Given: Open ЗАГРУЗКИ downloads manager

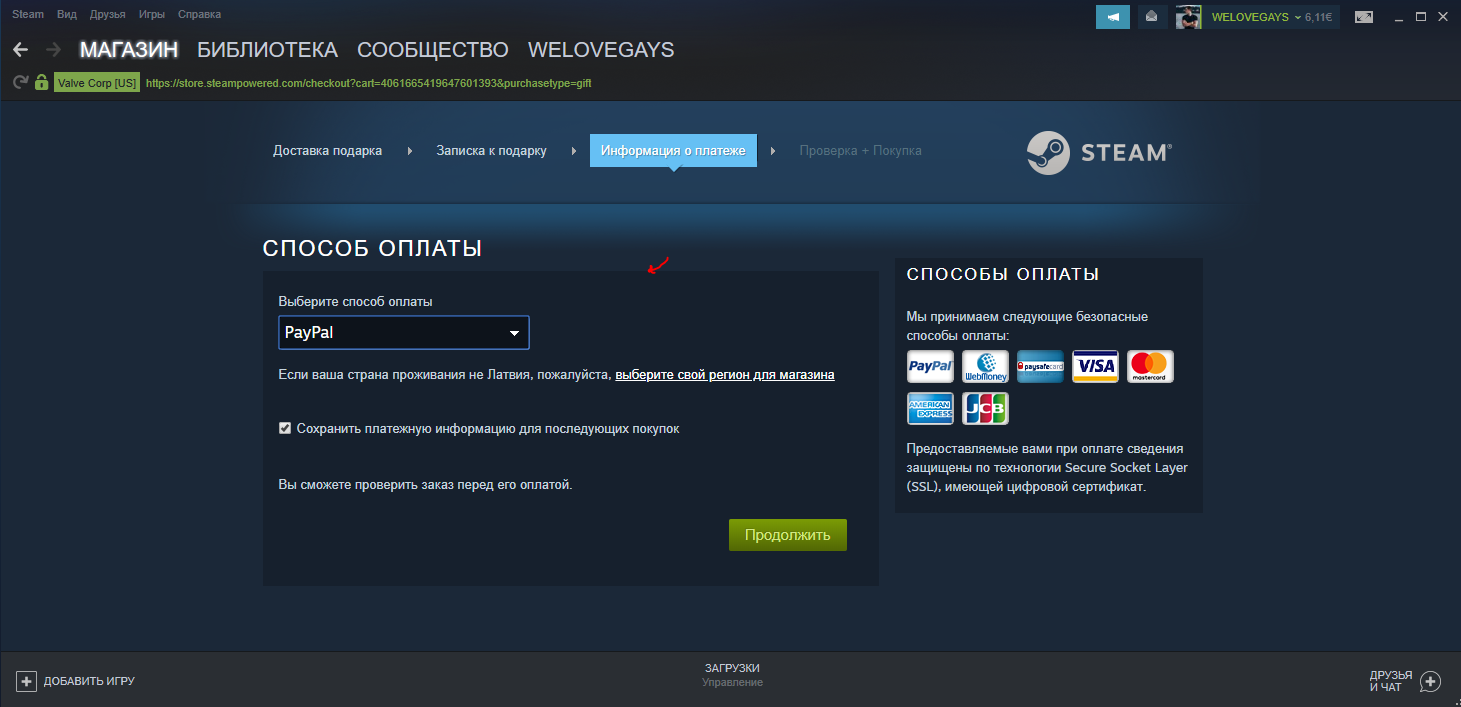Looking at the screenshot, I should pyautogui.click(x=732, y=668).
